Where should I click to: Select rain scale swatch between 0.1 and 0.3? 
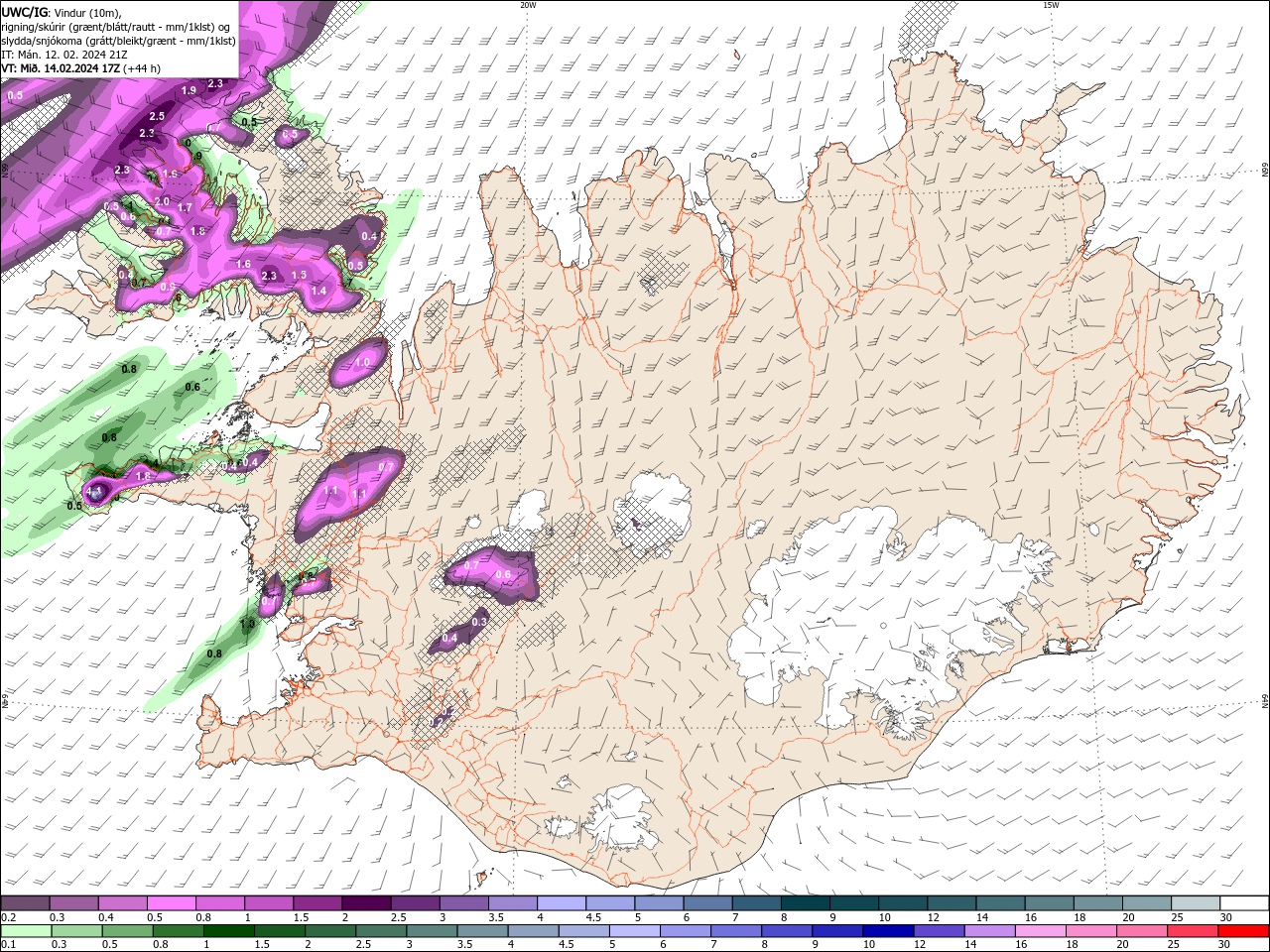(26, 931)
